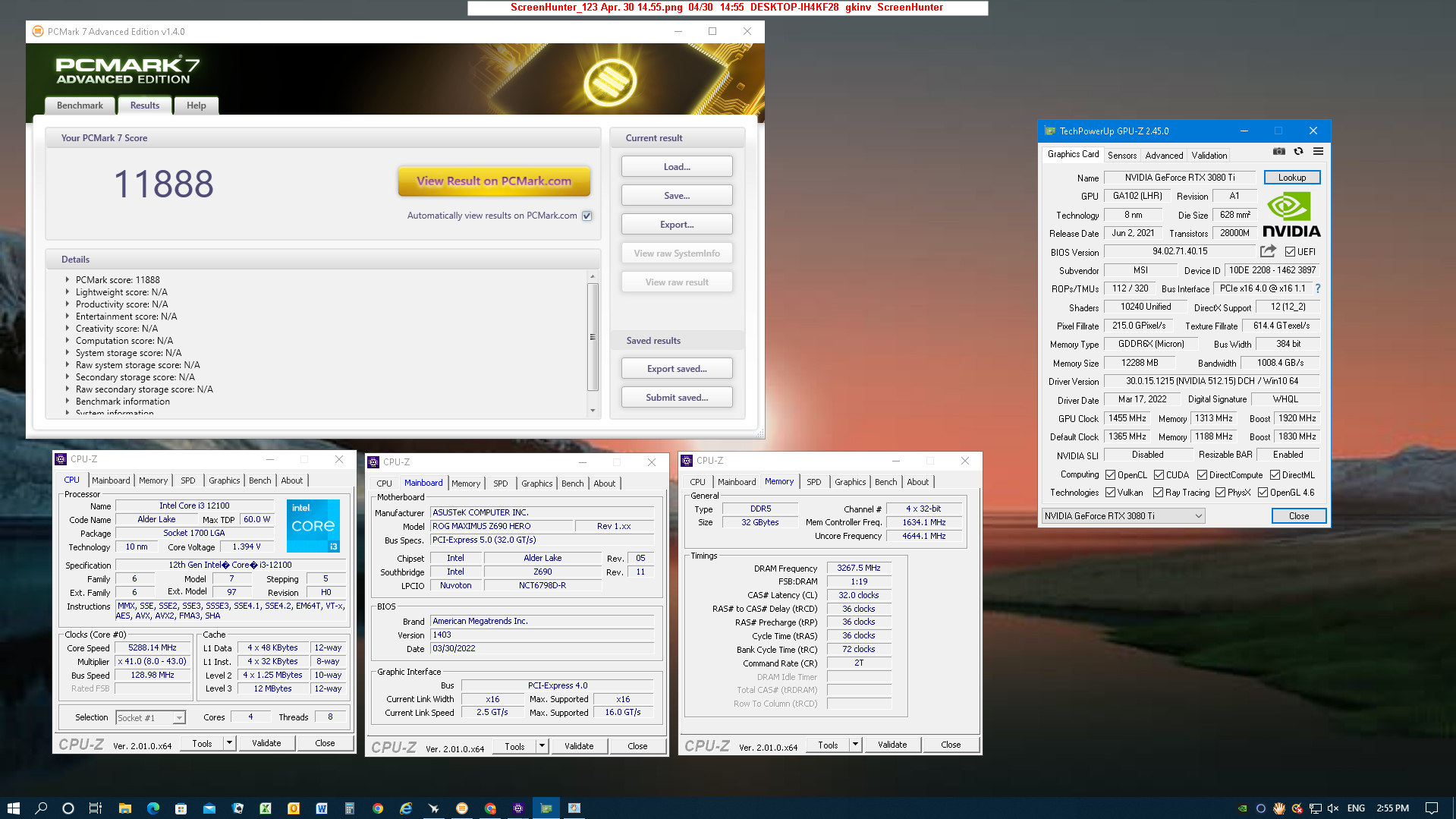This screenshot has width=1456, height=819.
Task: Click the Cortana circle icon in taskbar
Action: (x=68, y=808)
